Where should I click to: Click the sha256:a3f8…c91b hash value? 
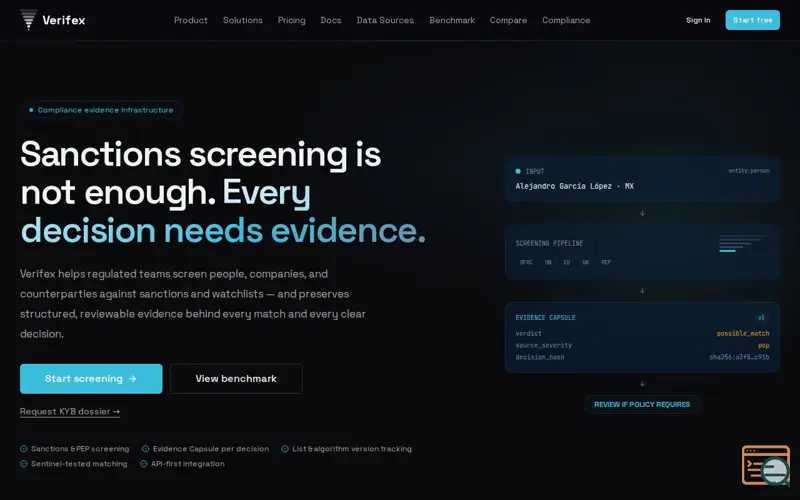coord(739,357)
